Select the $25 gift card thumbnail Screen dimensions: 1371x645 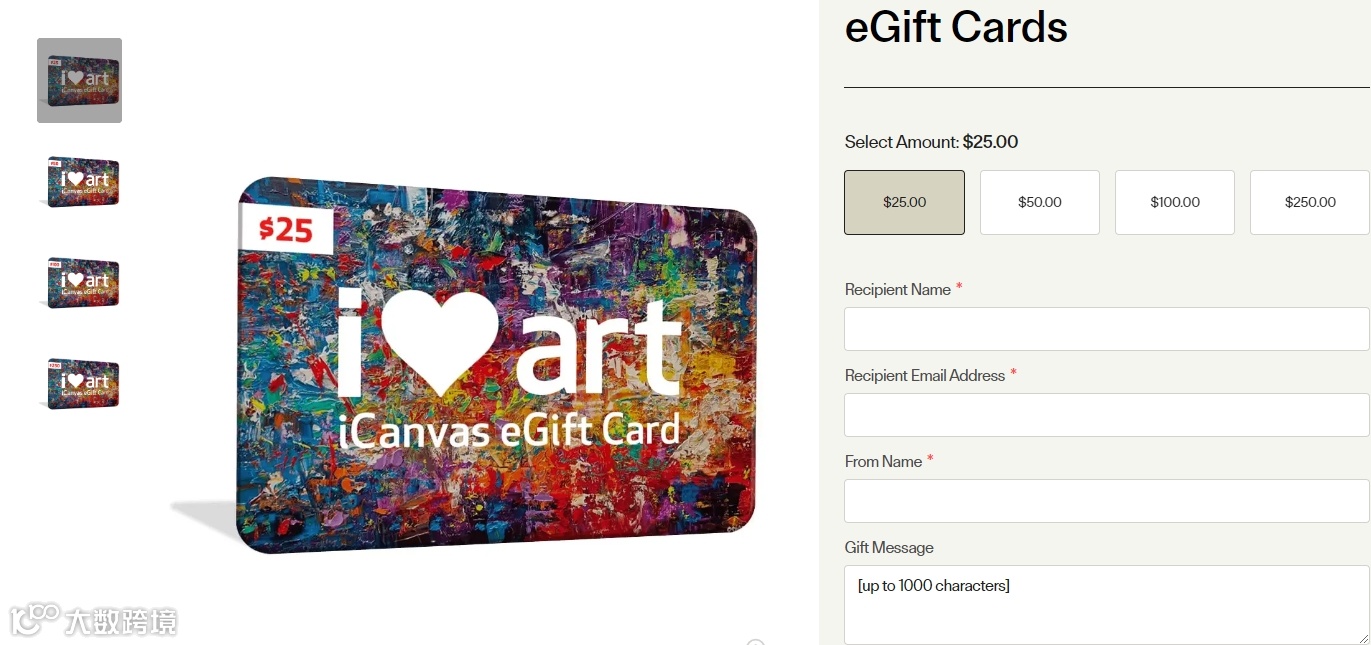pyautogui.click(x=79, y=80)
